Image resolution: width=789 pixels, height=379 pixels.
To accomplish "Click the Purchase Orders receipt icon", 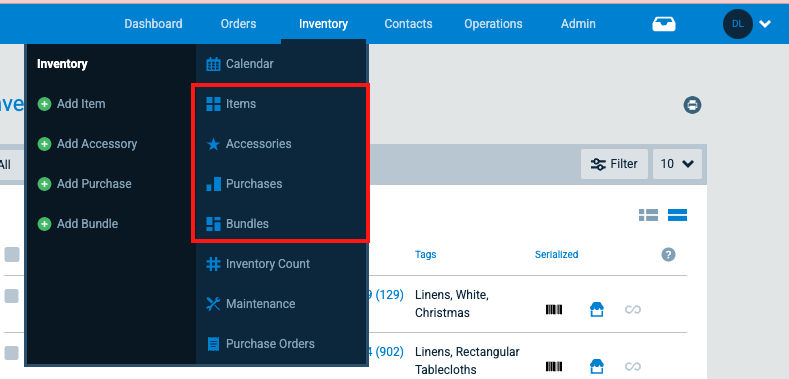I will click(213, 344).
